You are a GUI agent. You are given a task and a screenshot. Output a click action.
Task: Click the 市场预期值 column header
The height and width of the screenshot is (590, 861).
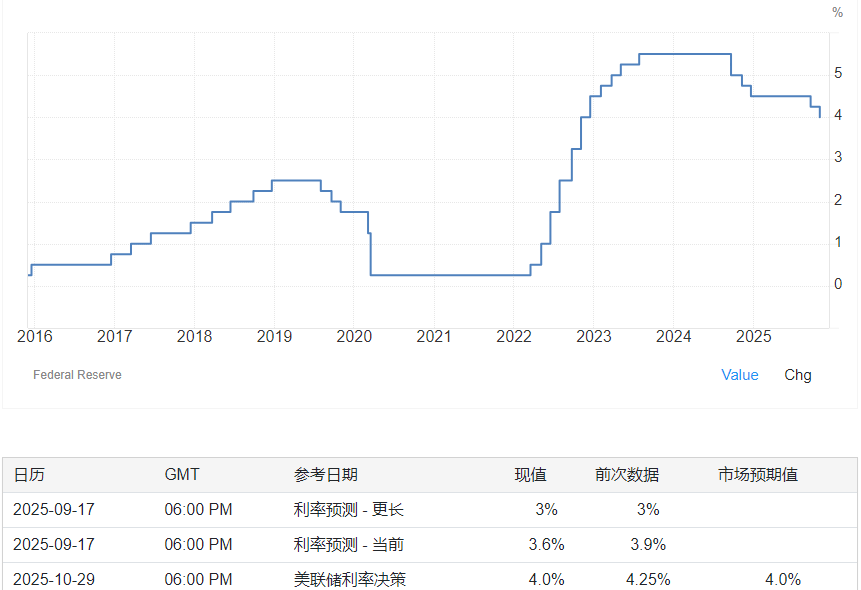point(758,475)
